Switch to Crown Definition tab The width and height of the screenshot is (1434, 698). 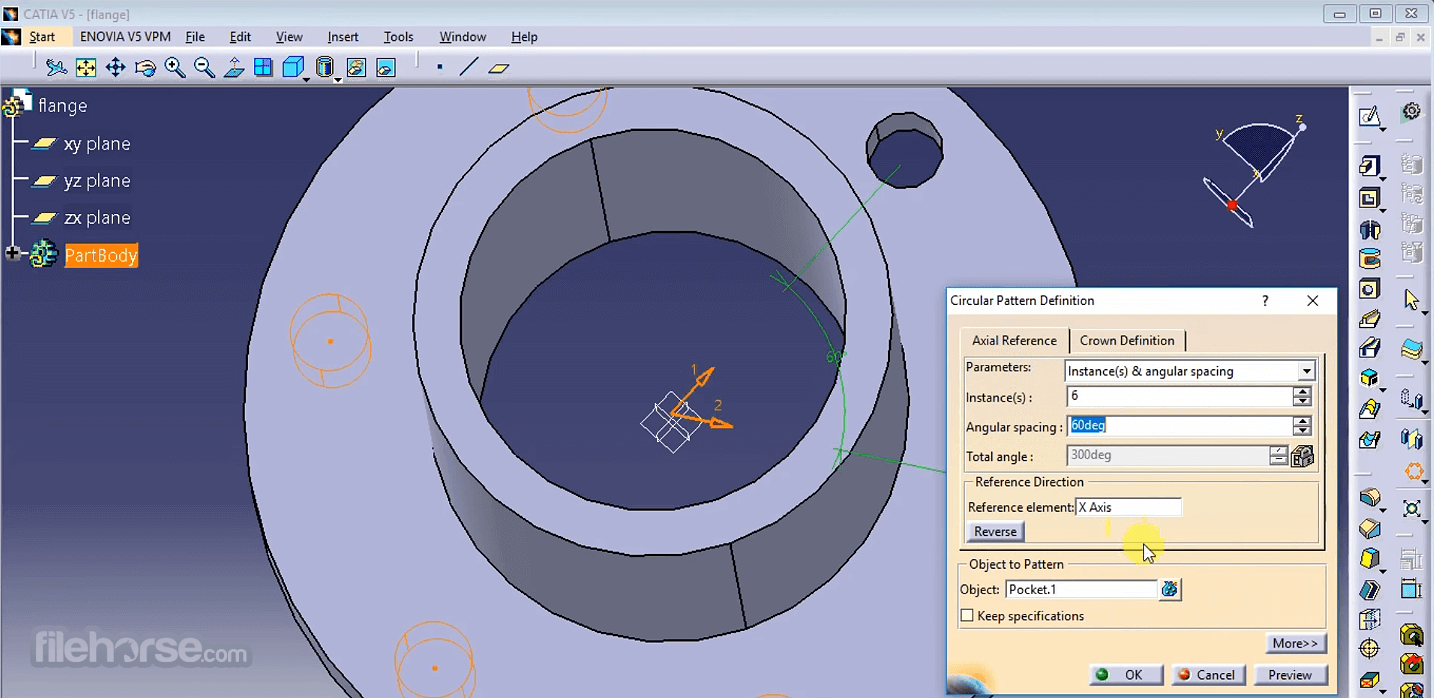coord(1127,340)
